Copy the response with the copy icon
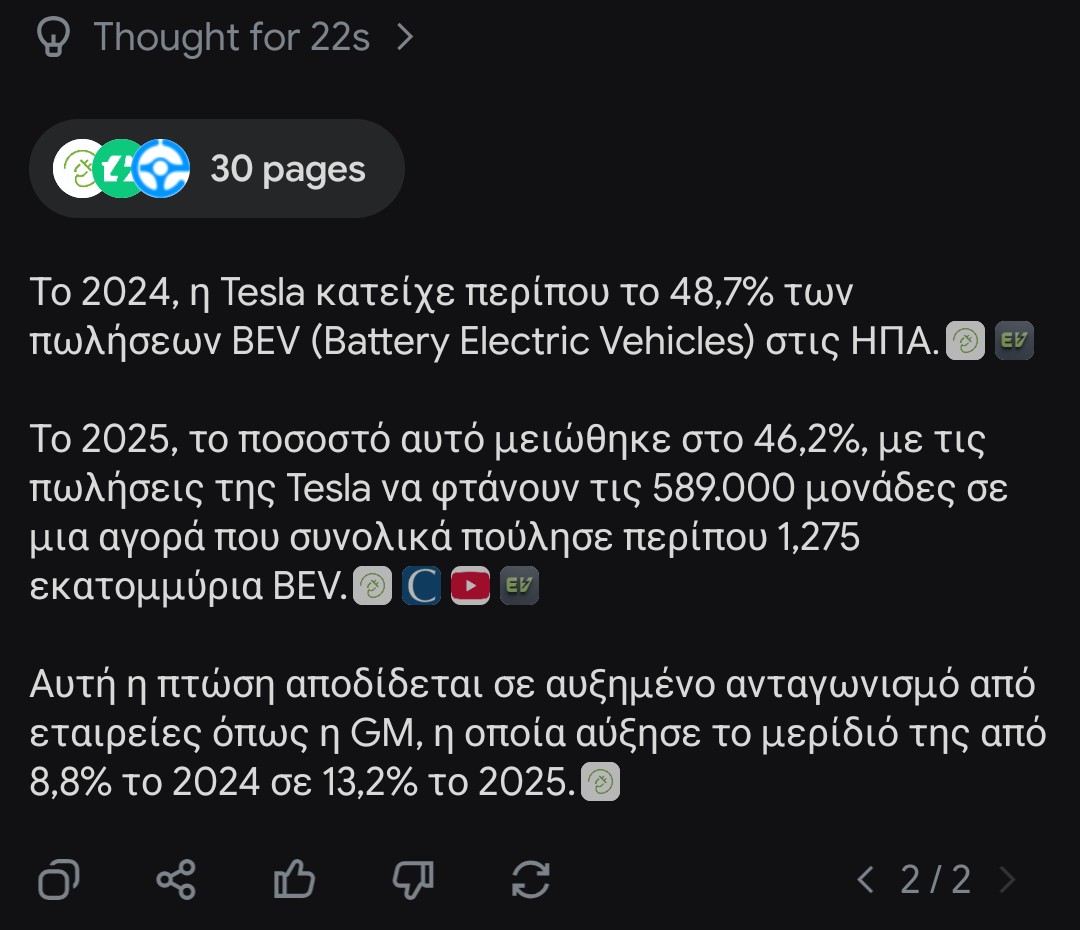1080x930 pixels. [x=59, y=880]
